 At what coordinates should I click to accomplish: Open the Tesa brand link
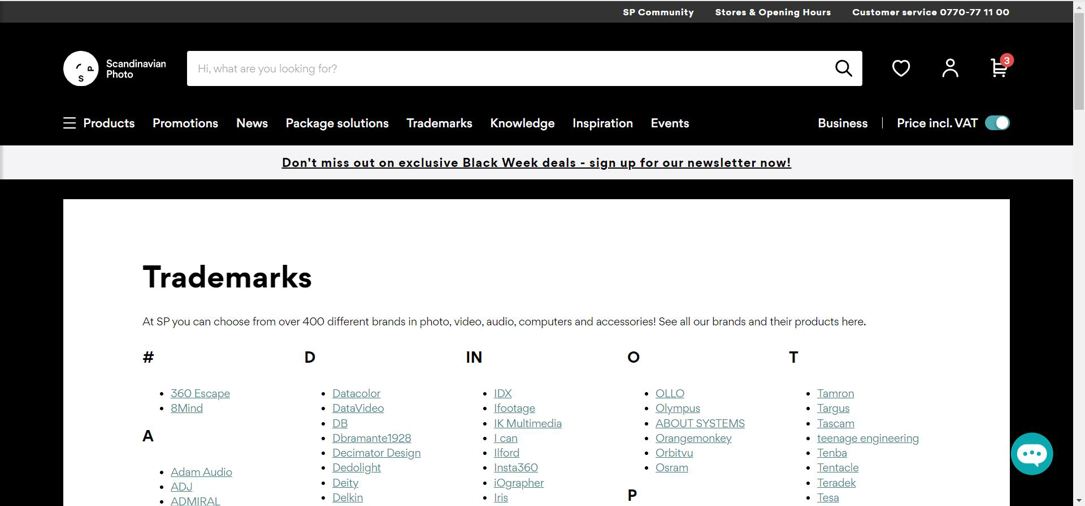pyautogui.click(x=828, y=498)
